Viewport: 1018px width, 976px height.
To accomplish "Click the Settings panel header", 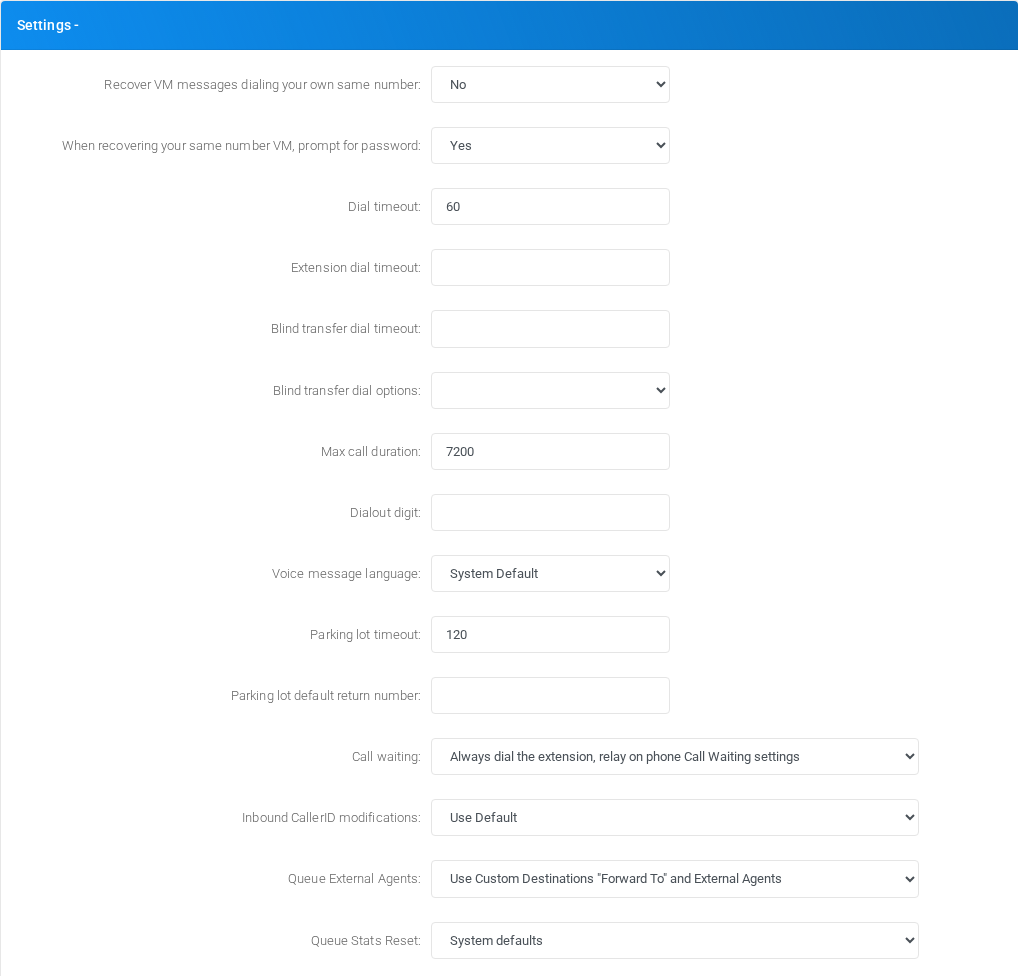I will pyautogui.click(x=509, y=25).
